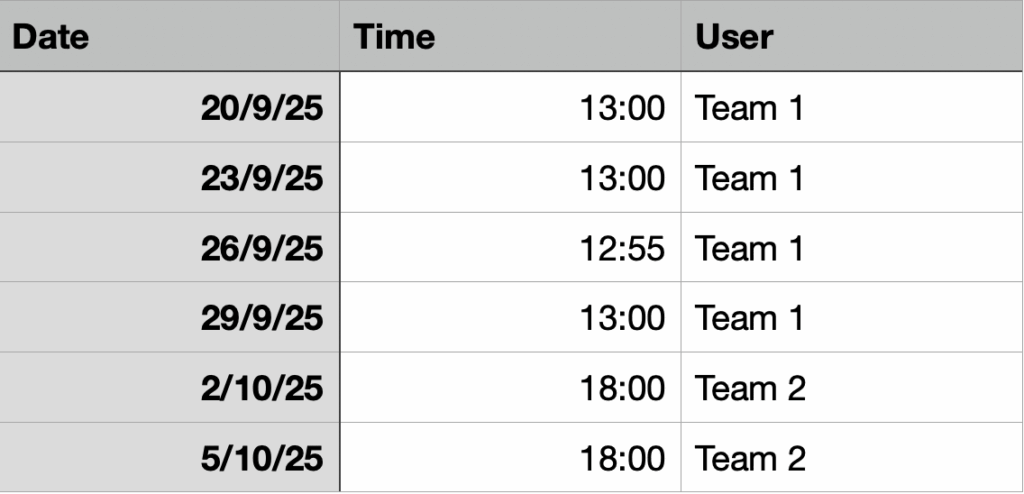Viewport: 1024px width, 494px height.
Task: Select Team 1 cell in 20/9/25 row
Action: [749, 108]
